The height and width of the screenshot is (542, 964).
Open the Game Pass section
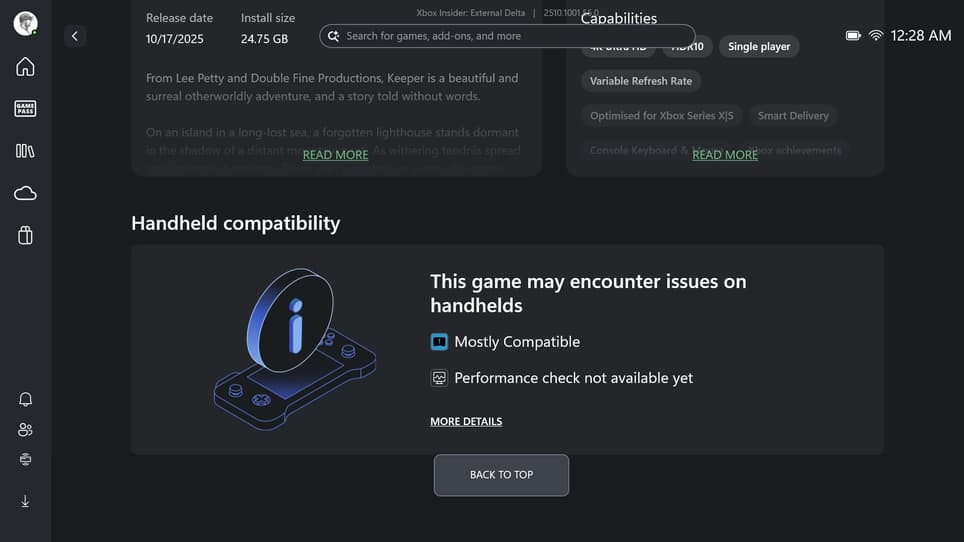[x=25, y=109]
